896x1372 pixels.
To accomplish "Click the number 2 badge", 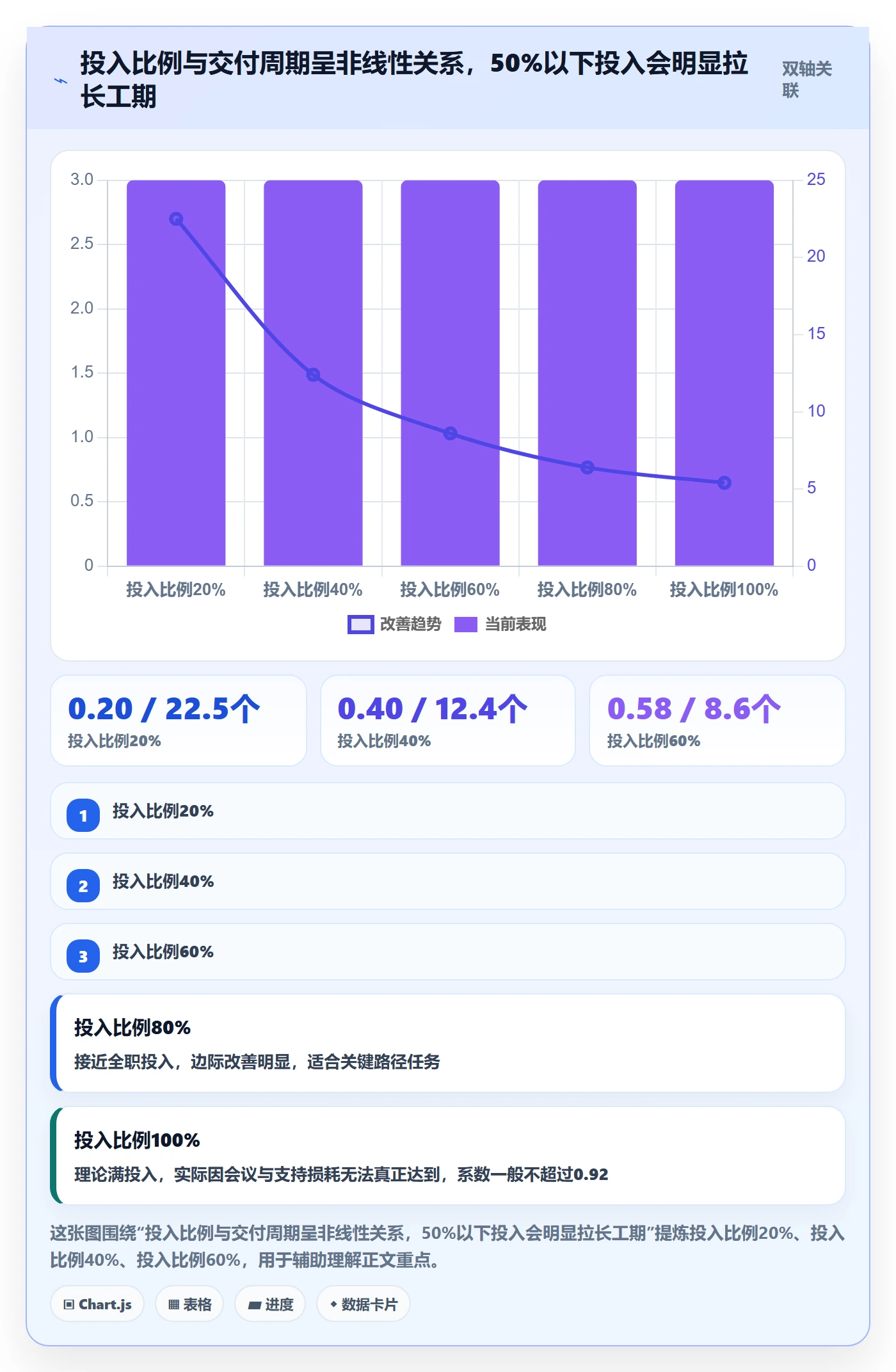I will coord(83,886).
